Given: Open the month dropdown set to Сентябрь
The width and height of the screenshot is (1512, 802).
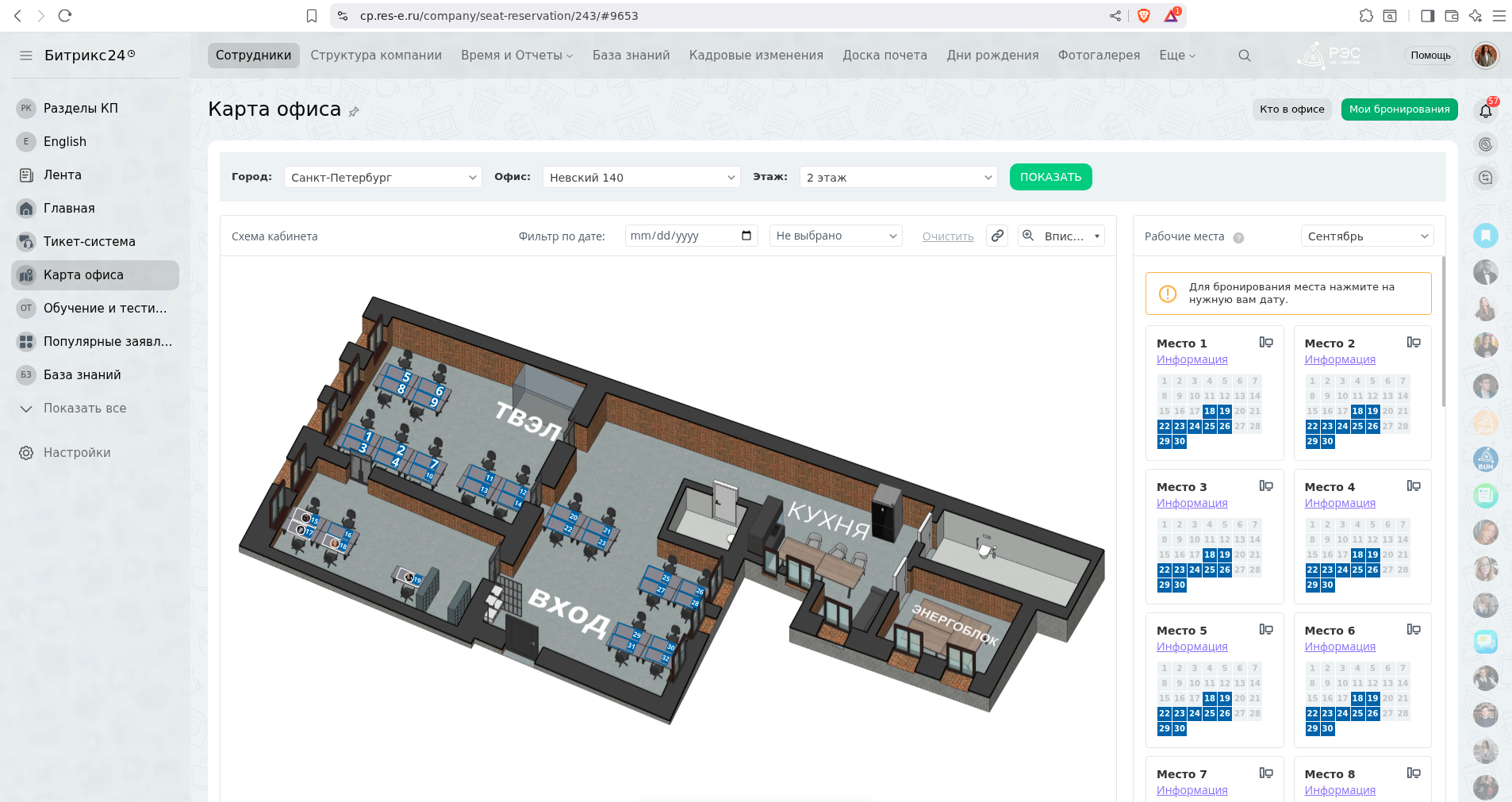Looking at the screenshot, I should [x=1367, y=236].
